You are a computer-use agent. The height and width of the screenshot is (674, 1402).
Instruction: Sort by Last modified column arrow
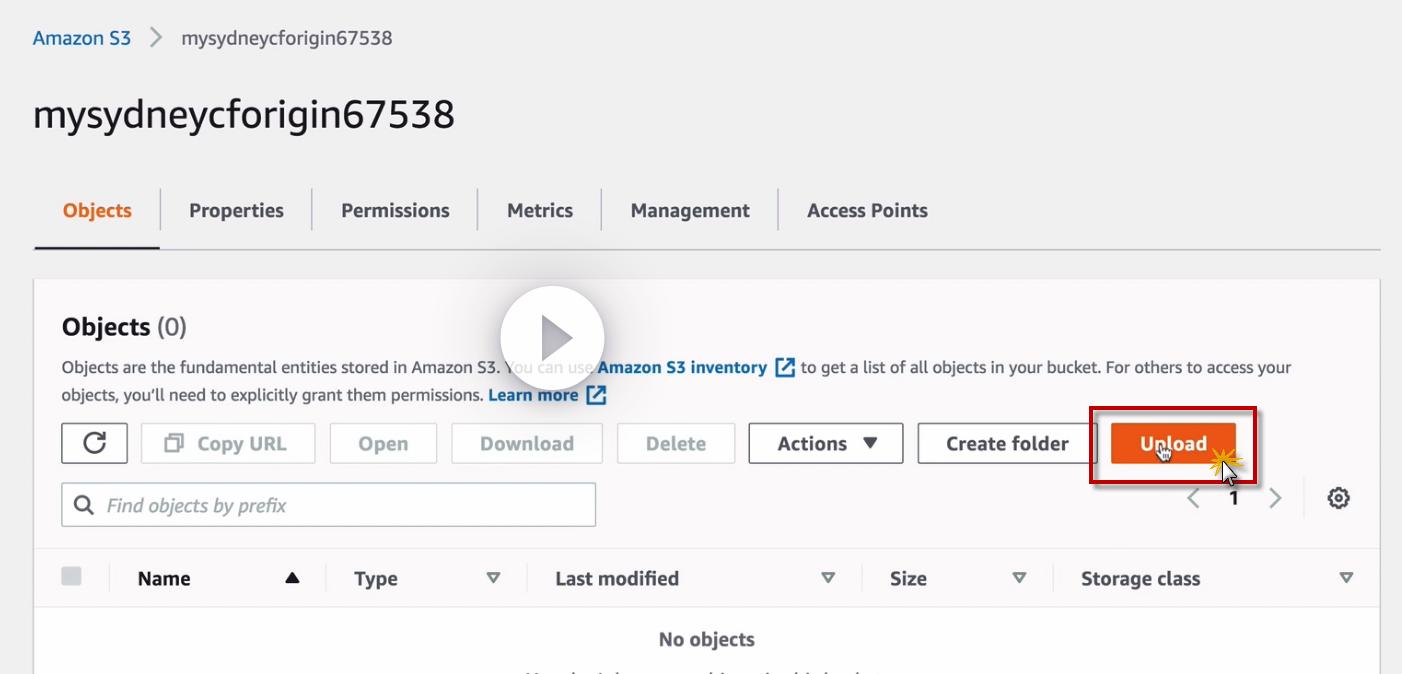coord(828,578)
